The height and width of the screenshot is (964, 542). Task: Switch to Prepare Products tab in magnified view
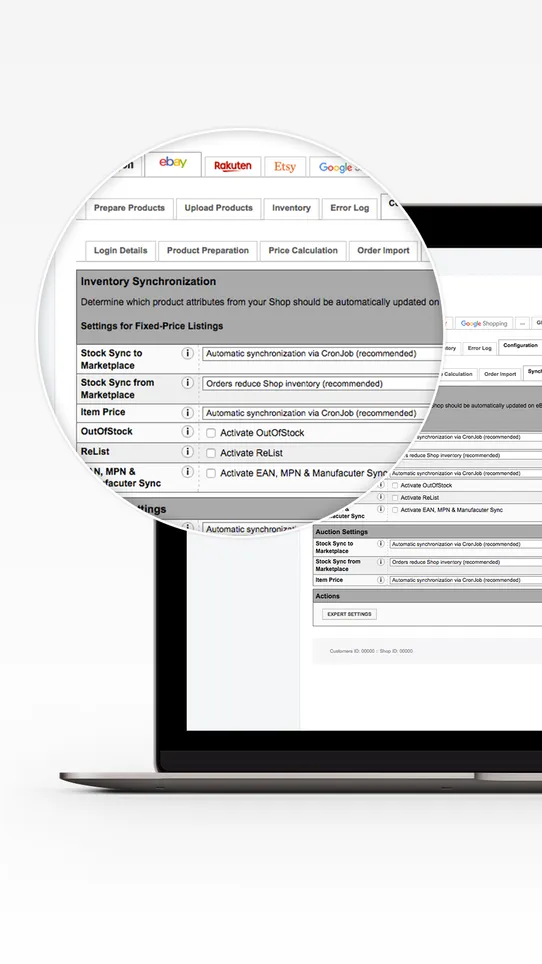click(129, 208)
